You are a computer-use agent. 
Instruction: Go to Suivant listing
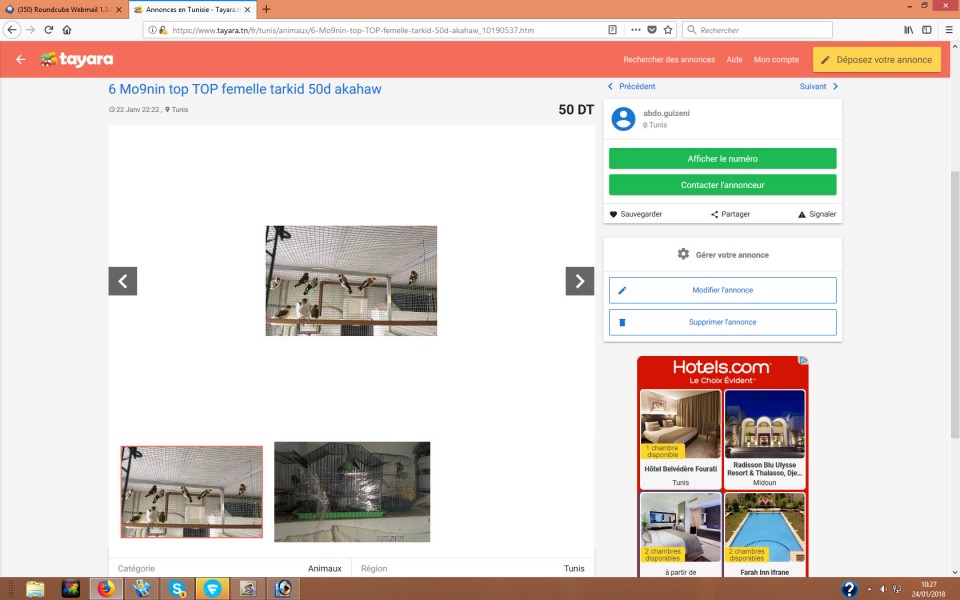click(x=819, y=86)
